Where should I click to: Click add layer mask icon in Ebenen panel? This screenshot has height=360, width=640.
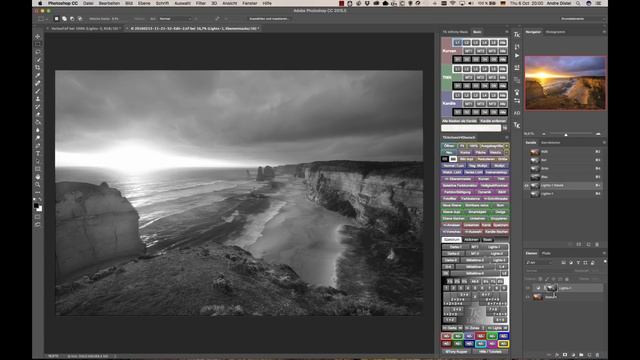(x=565, y=355)
